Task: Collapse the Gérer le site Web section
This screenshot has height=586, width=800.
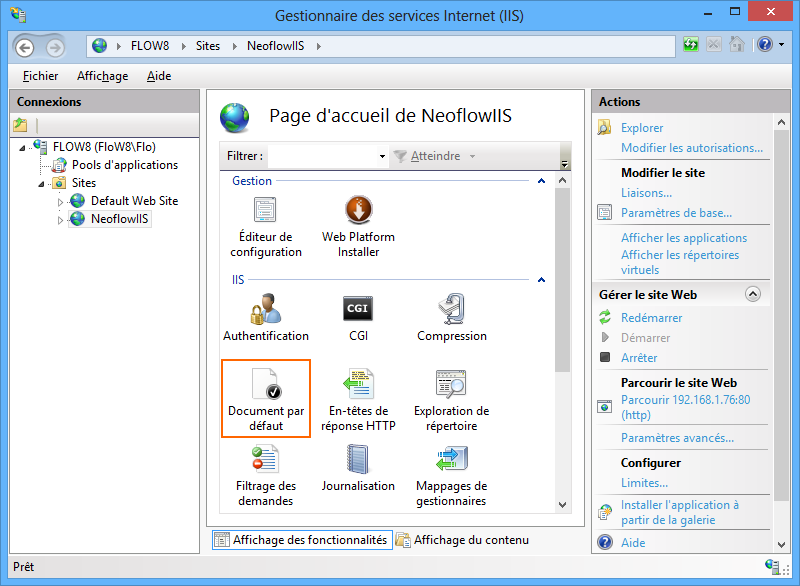Action: click(x=753, y=294)
